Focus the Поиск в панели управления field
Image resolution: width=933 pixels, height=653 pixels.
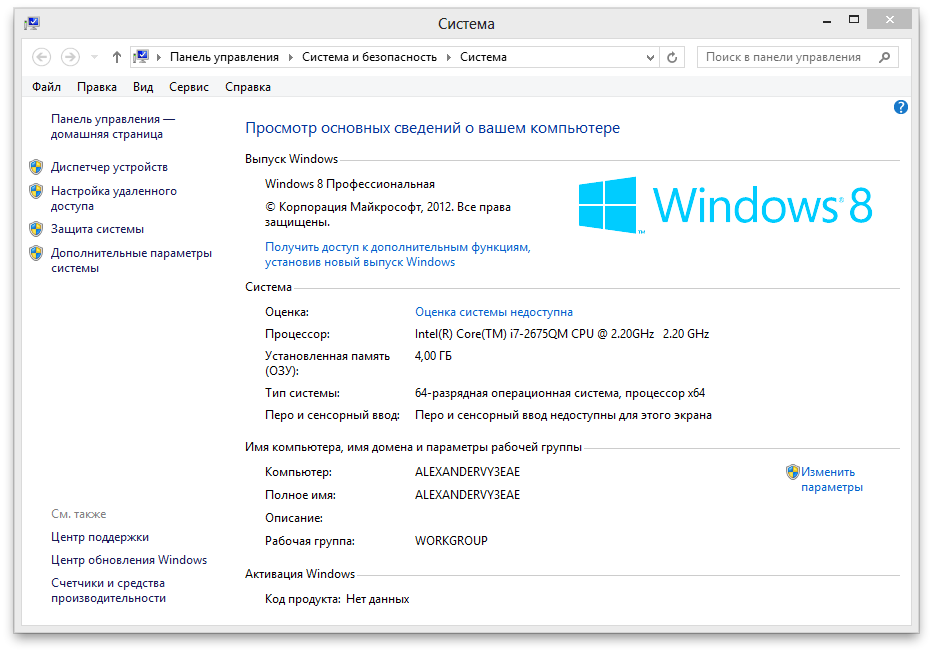click(797, 57)
